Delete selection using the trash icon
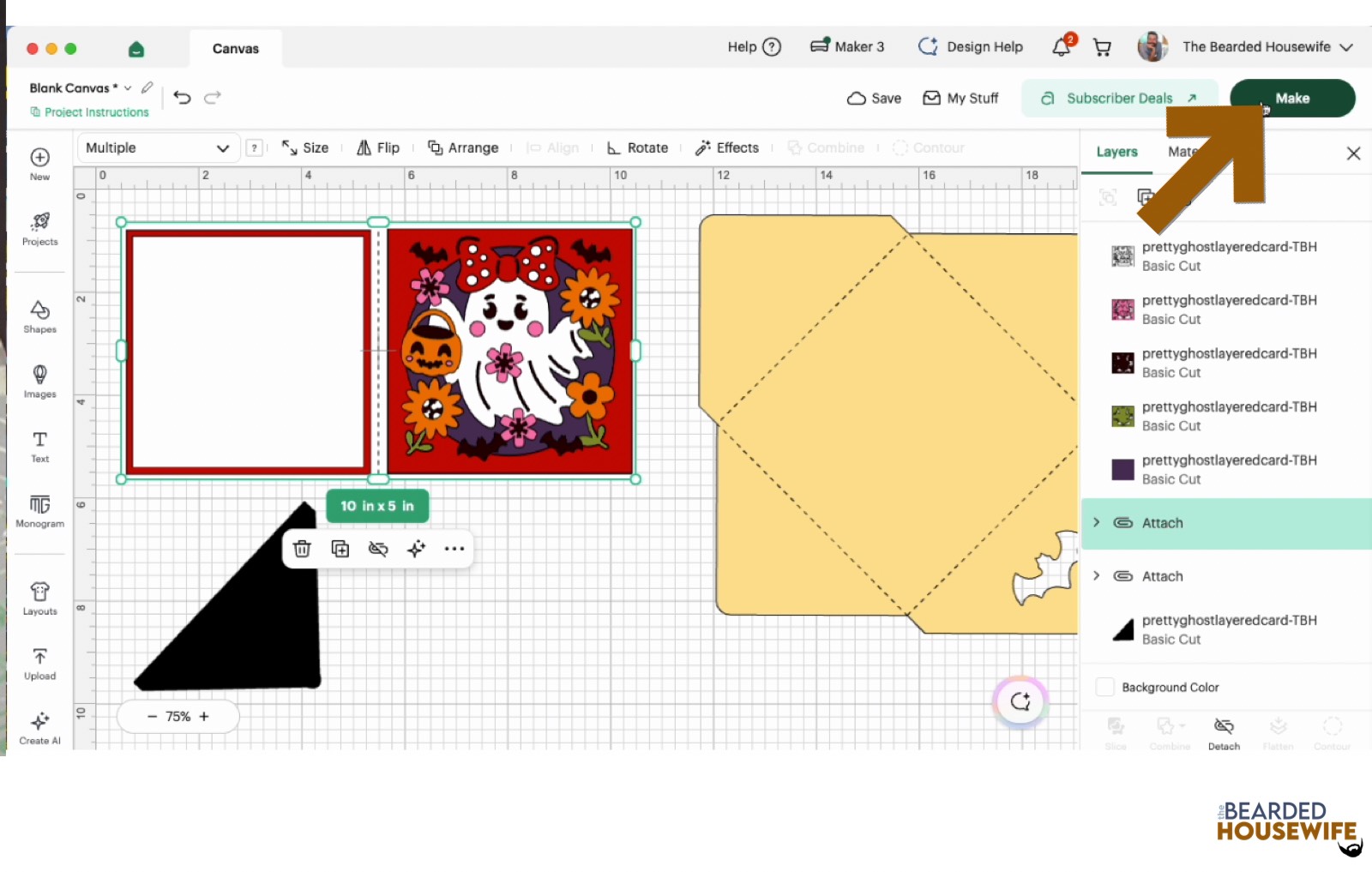Image resolution: width=1372 pixels, height=872 pixels. 302,549
